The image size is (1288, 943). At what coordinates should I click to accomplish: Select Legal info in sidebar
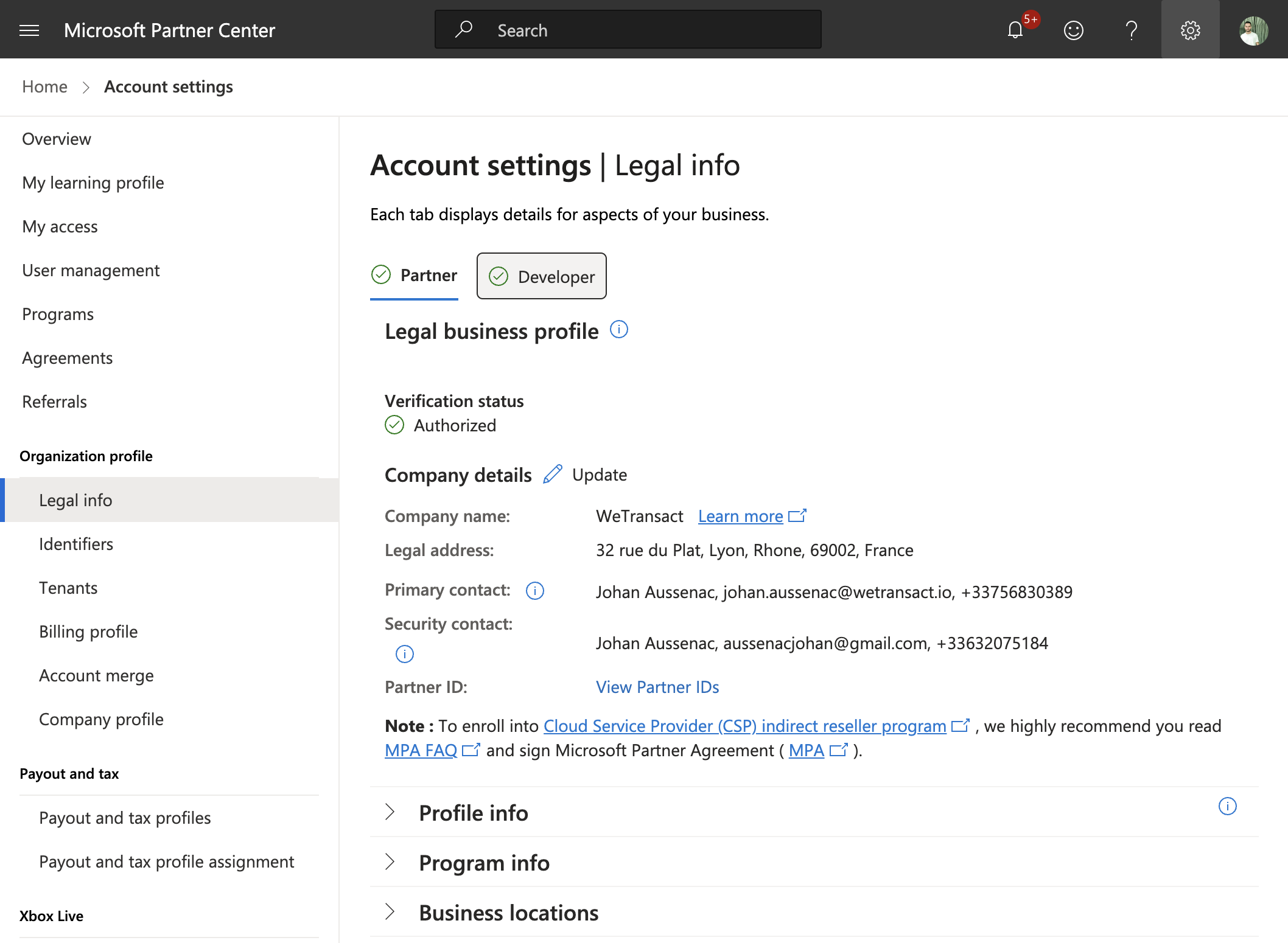169,500
